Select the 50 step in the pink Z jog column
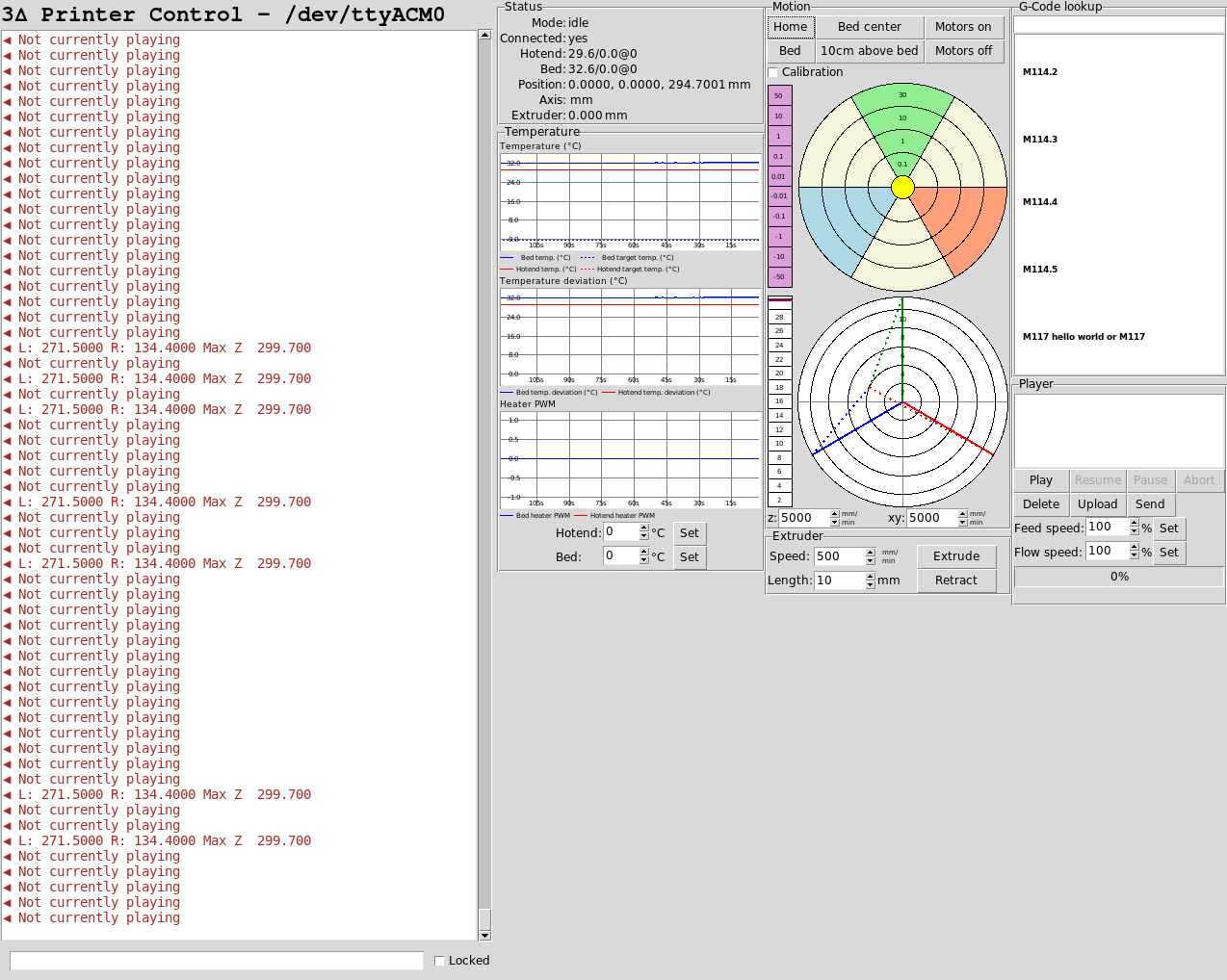The width and height of the screenshot is (1227, 980). [x=779, y=95]
